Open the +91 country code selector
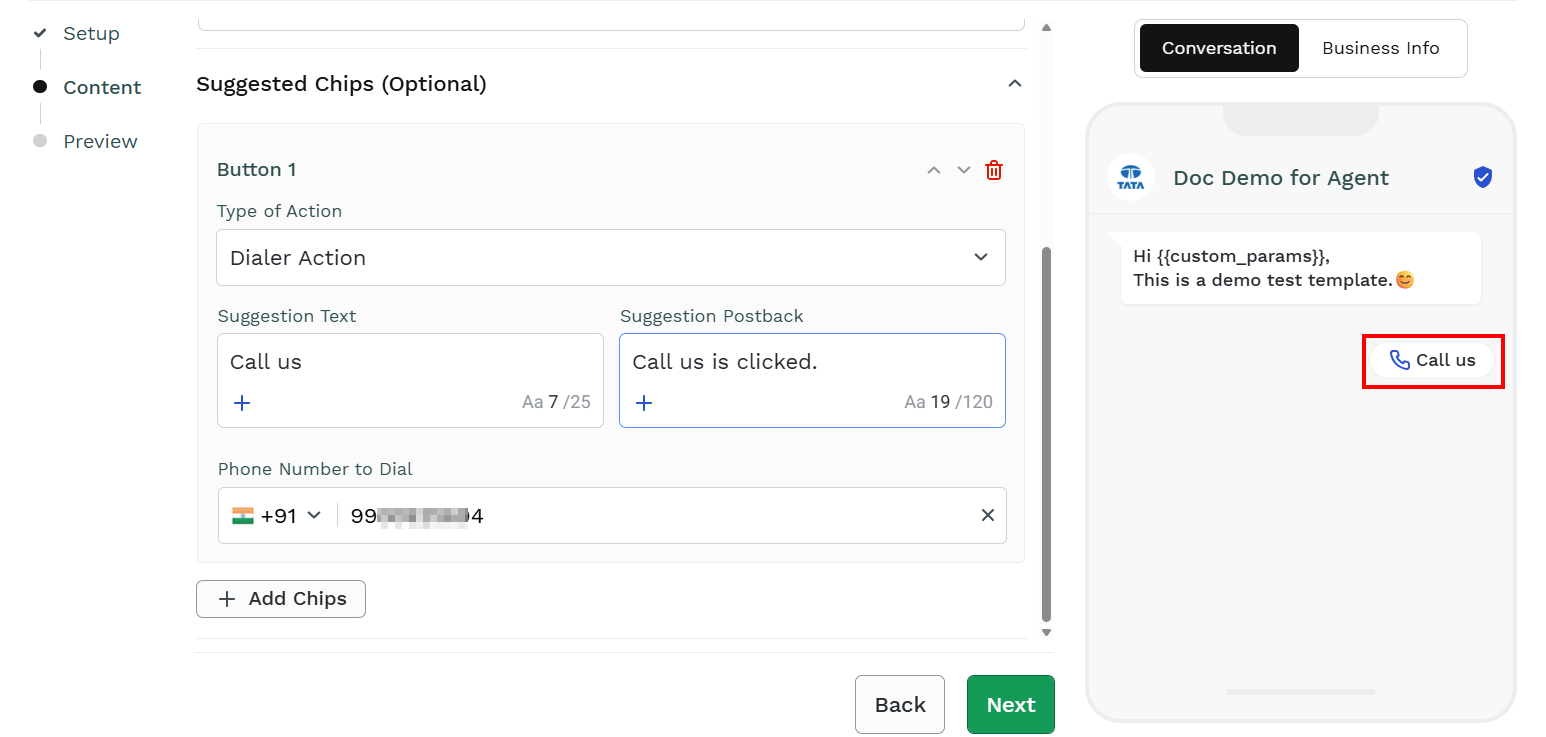The height and width of the screenshot is (737, 1546). pos(277,516)
